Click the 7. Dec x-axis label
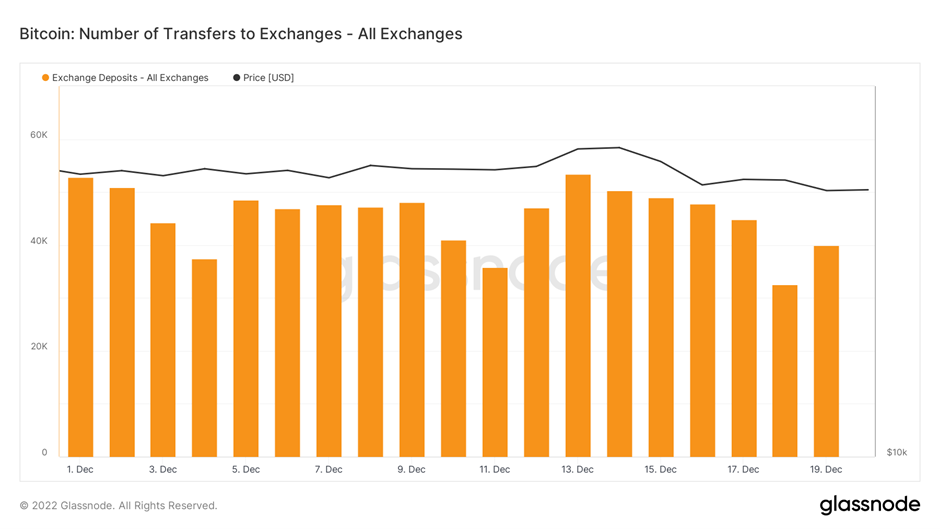This screenshot has width=940, height=529. [x=329, y=469]
